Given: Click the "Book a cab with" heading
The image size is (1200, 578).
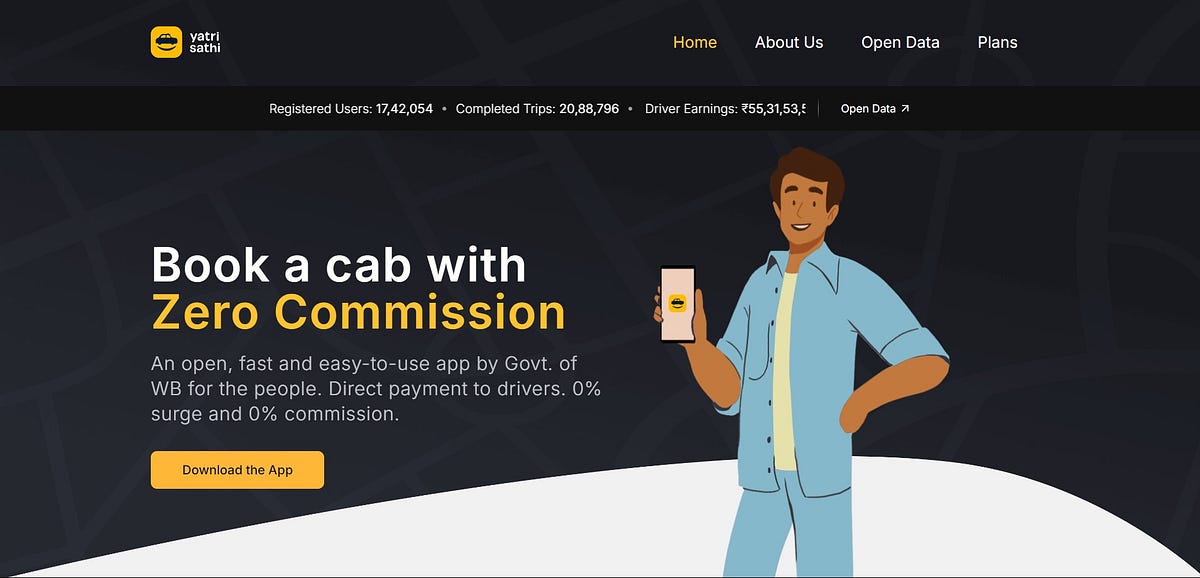Looking at the screenshot, I should coord(338,265).
